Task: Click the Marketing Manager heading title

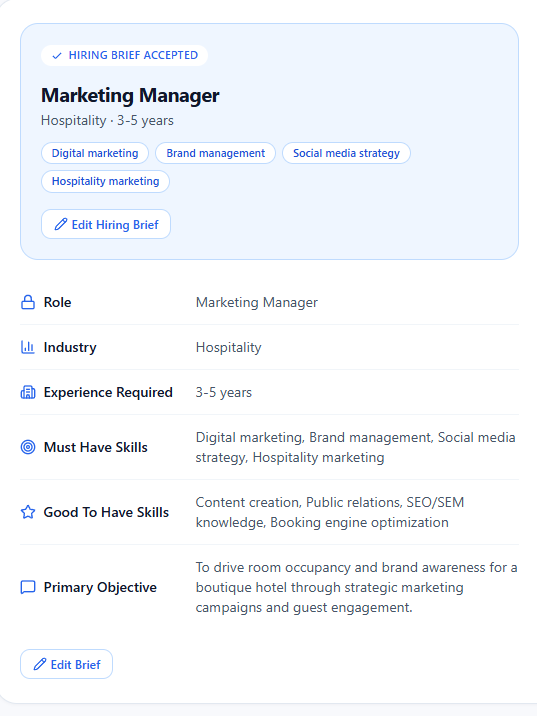Action: [130, 95]
